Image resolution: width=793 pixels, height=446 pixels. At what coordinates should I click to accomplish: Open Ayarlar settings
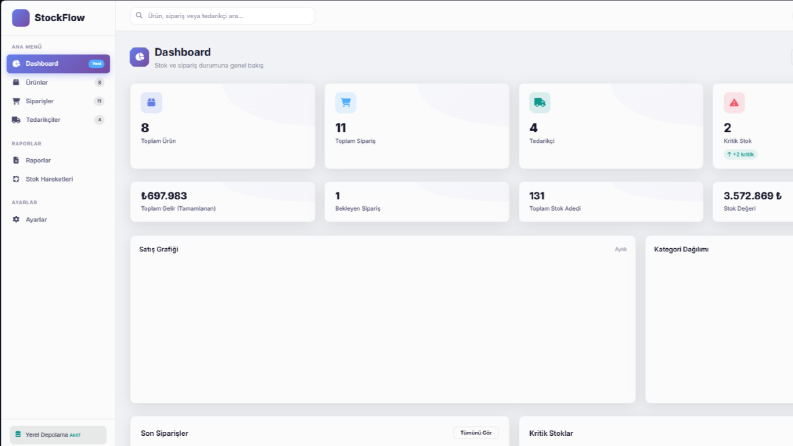pyautogui.click(x=58, y=219)
